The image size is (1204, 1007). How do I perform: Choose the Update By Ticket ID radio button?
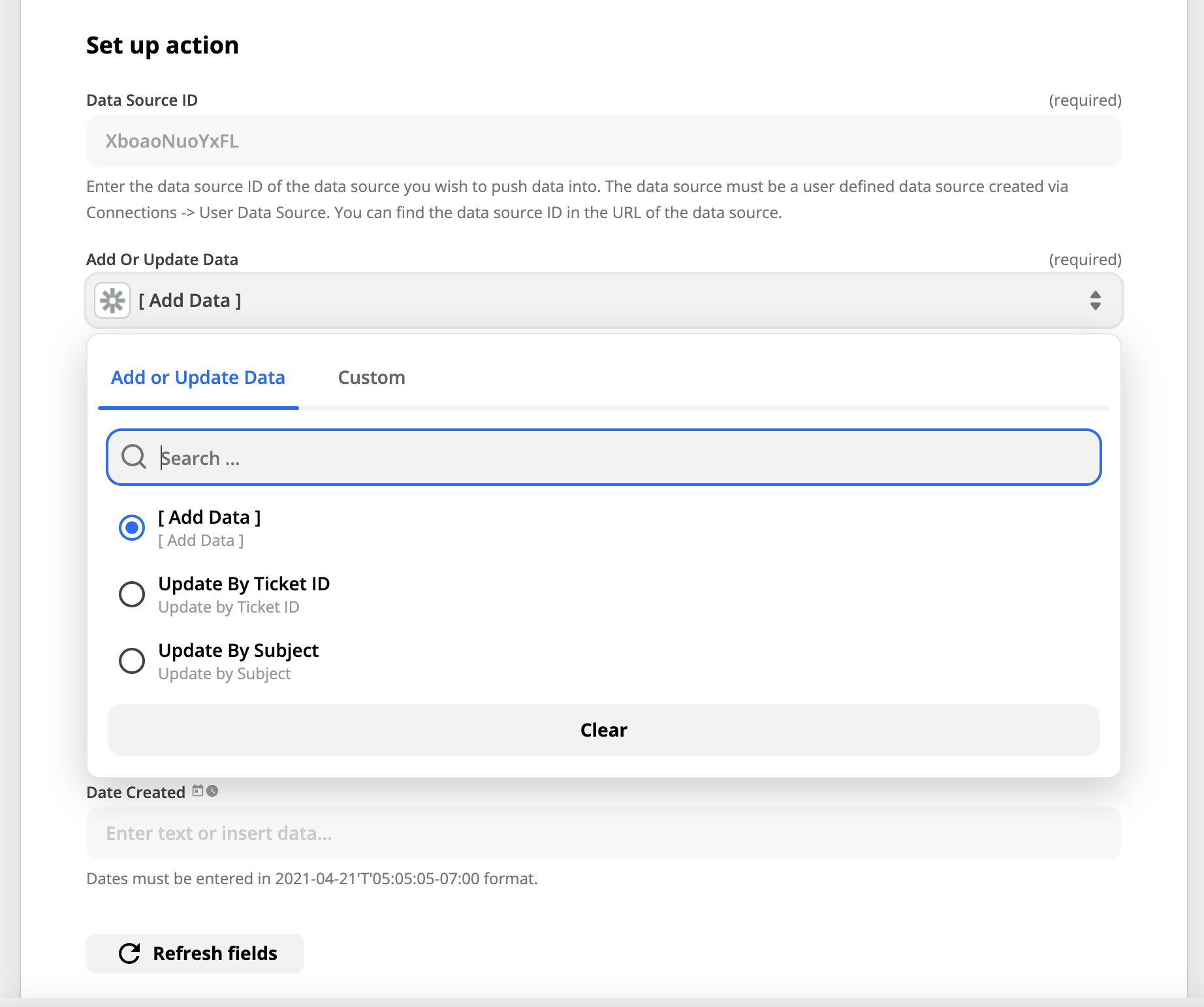tap(132, 594)
